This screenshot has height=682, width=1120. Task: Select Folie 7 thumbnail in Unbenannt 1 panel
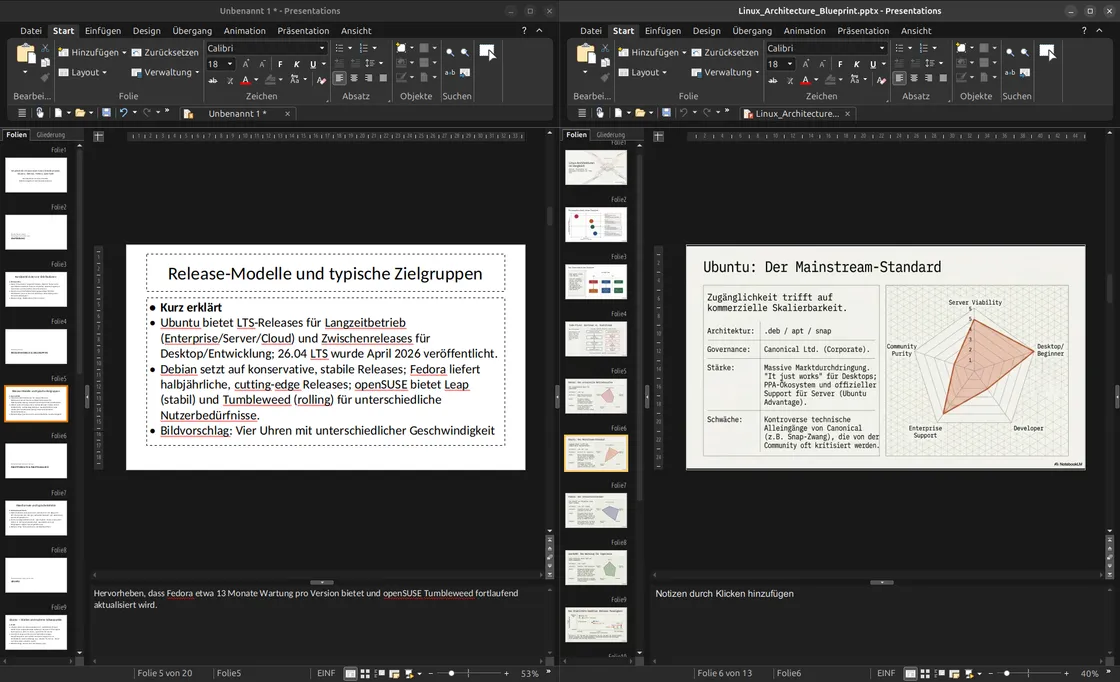tap(36, 518)
